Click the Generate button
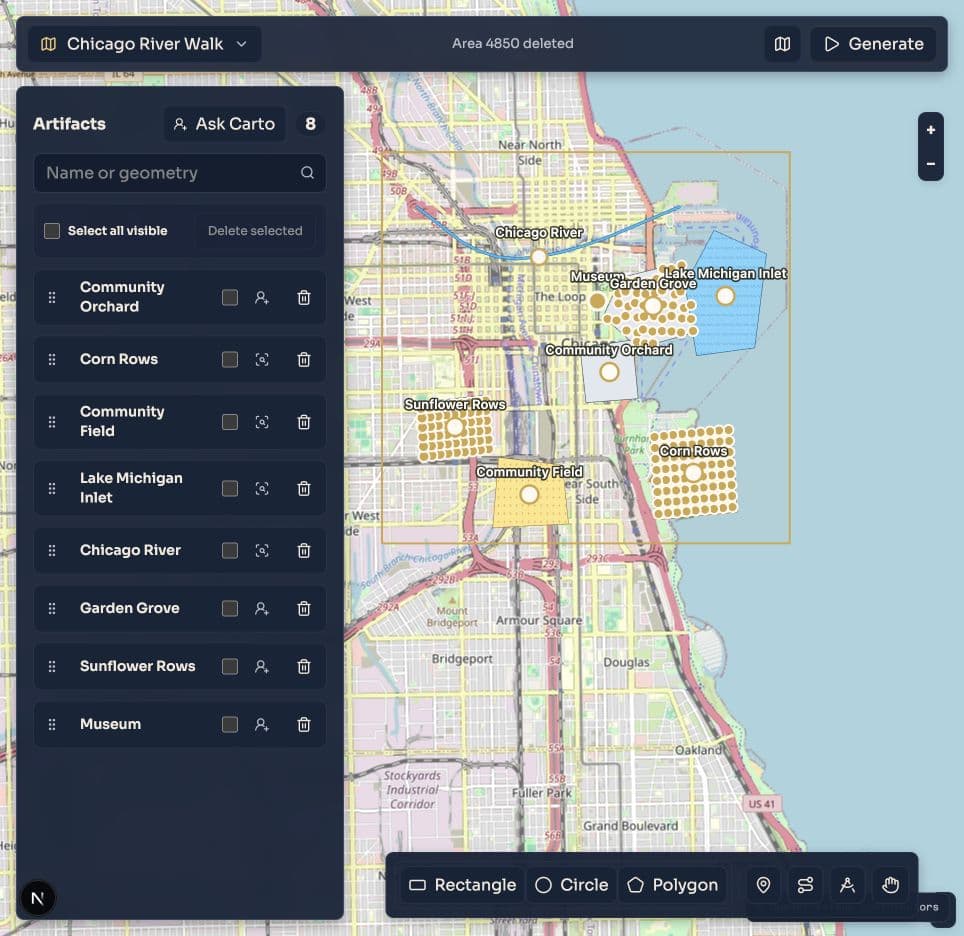Image resolution: width=964 pixels, height=936 pixels. (874, 44)
